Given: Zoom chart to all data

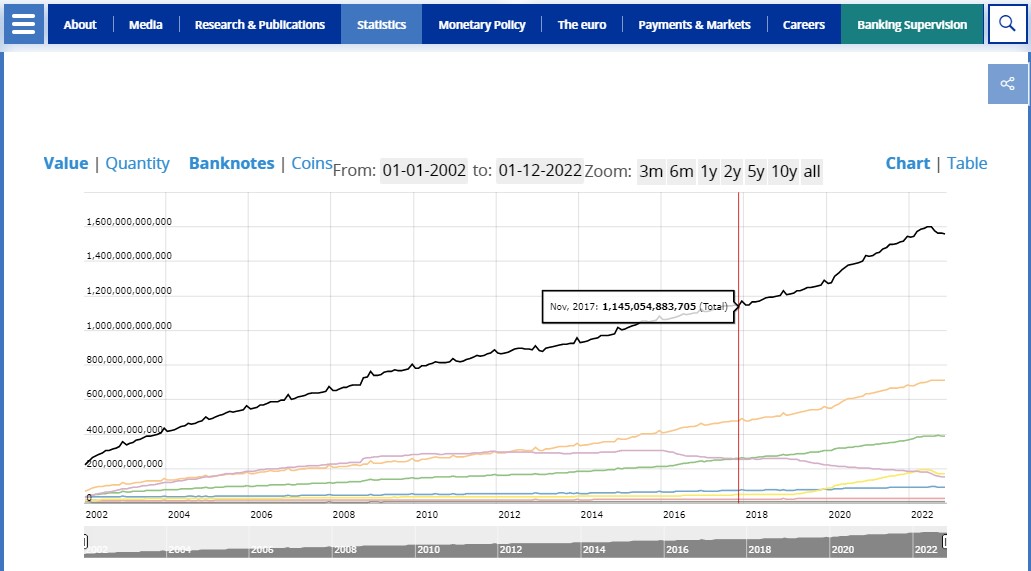Looking at the screenshot, I should coord(812,171).
